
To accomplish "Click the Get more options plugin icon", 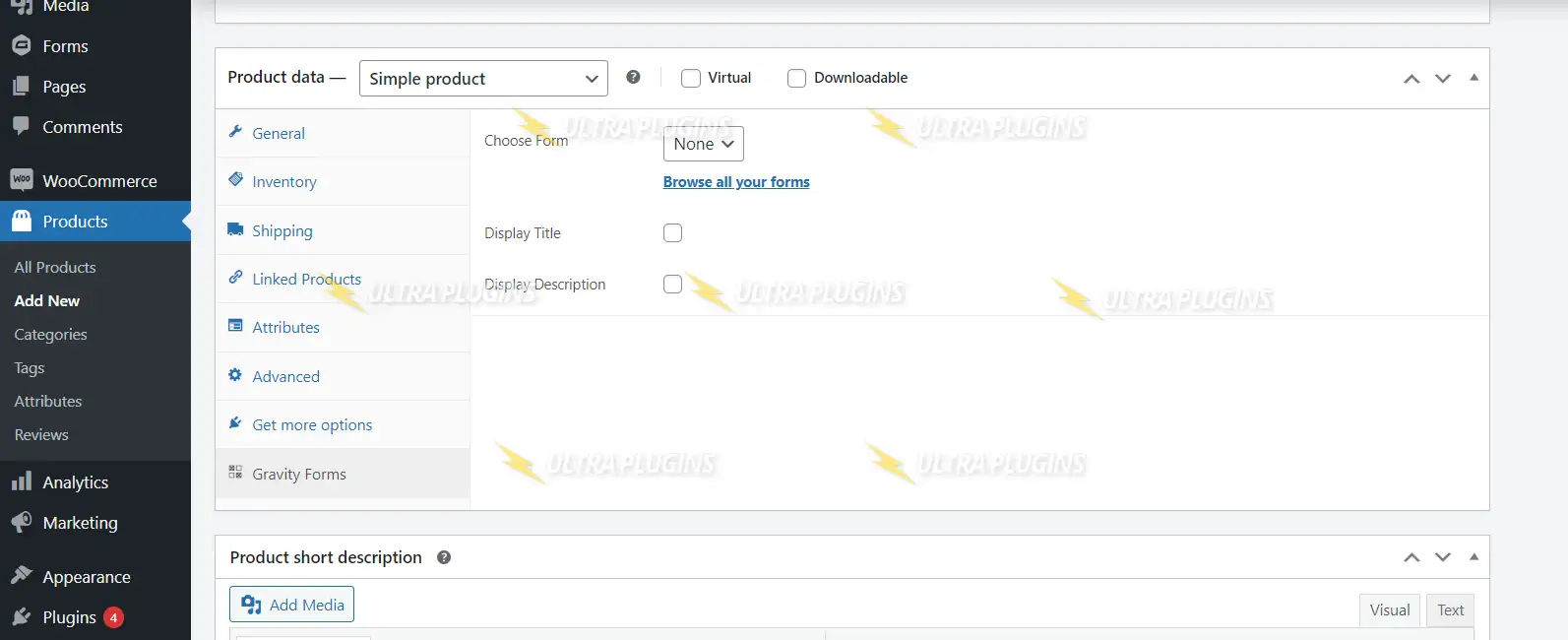I will [235, 423].
